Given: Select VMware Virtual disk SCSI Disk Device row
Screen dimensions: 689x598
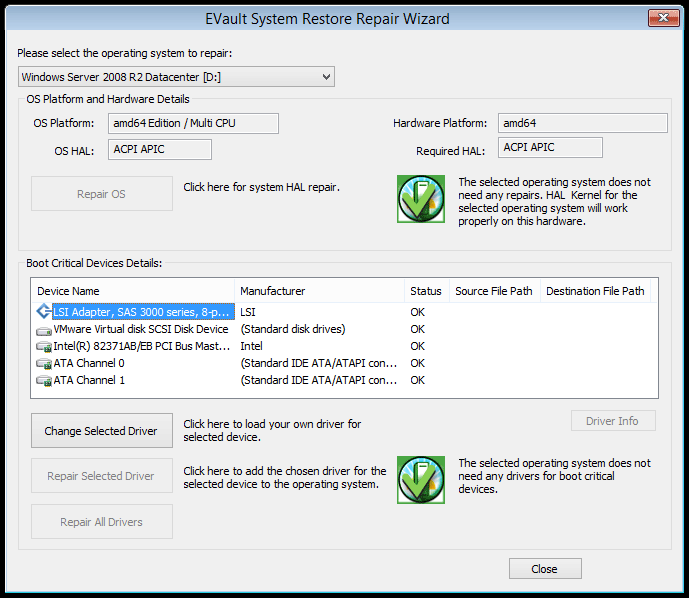Looking at the screenshot, I should [x=344, y=329].
